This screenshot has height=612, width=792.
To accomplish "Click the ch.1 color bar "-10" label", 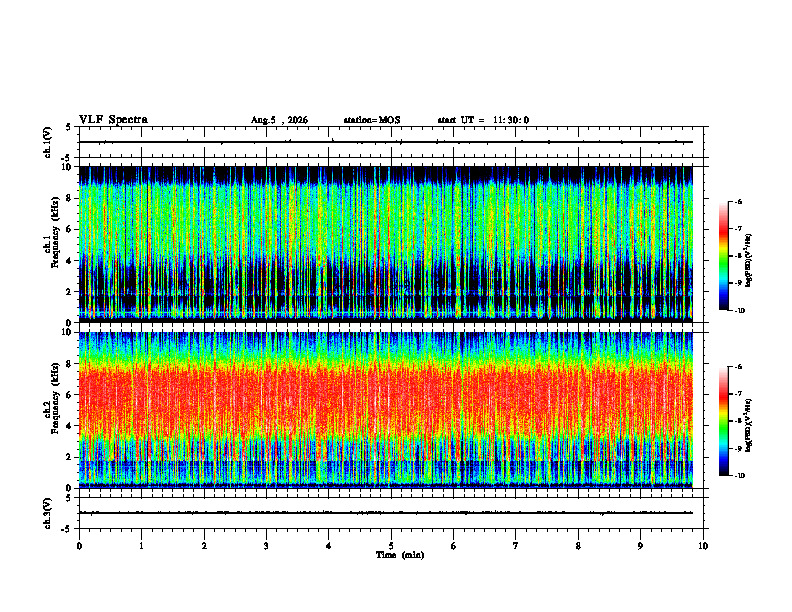I will point(740,310).
